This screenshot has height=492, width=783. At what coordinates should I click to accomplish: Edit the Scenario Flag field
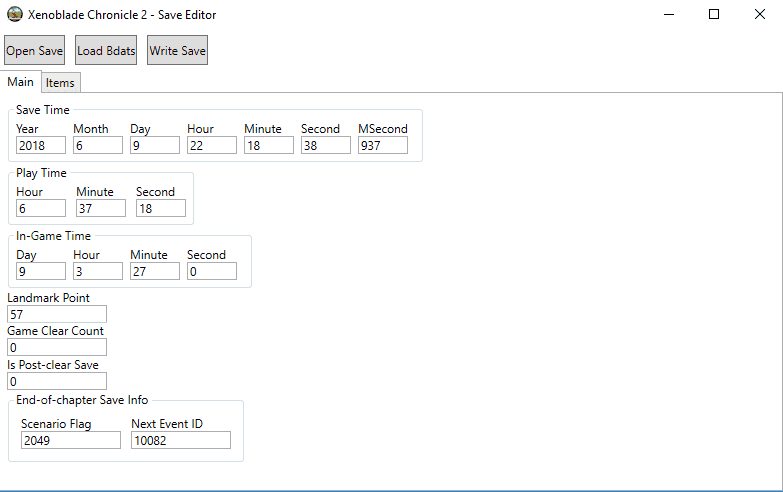point(70,440)
